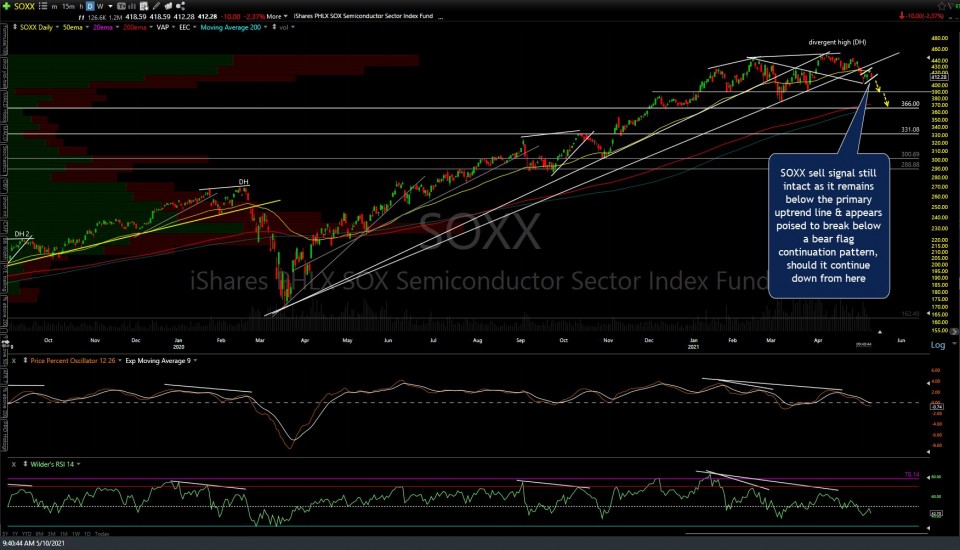Open the EEC indicator dropdown
Image resolution: width=960 pixels, height=550 pixels.
[x=195, y=27]
